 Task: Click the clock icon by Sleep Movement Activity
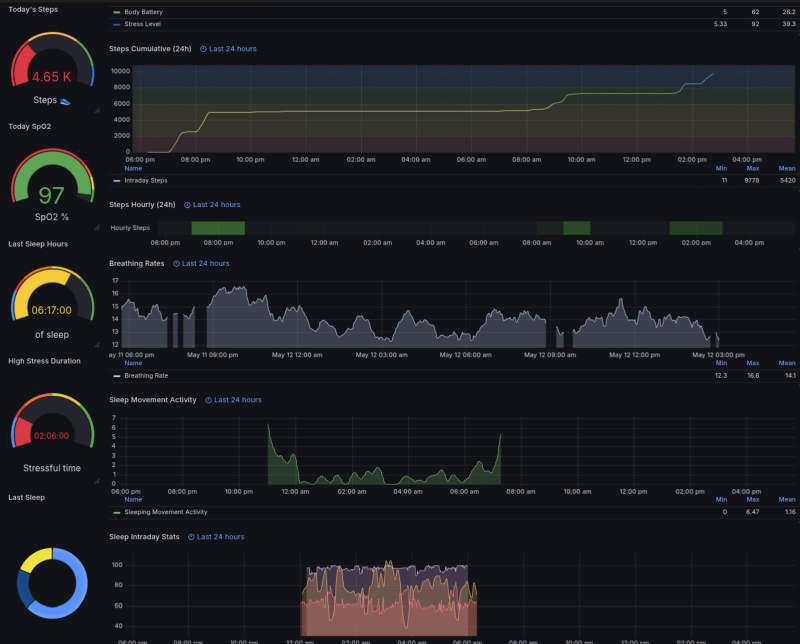tap(209, 400)
